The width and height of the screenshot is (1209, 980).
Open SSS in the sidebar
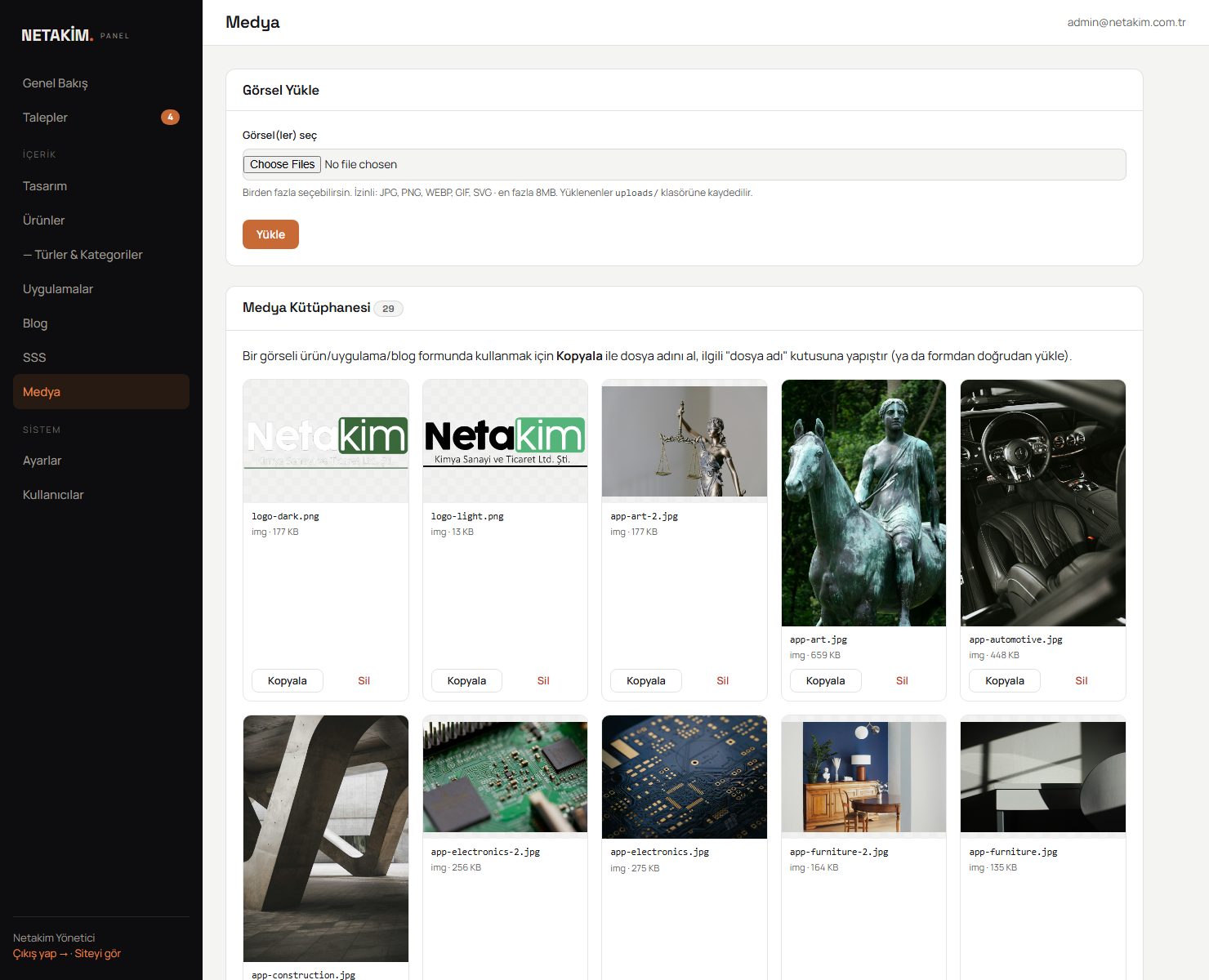tap(101, 358)
